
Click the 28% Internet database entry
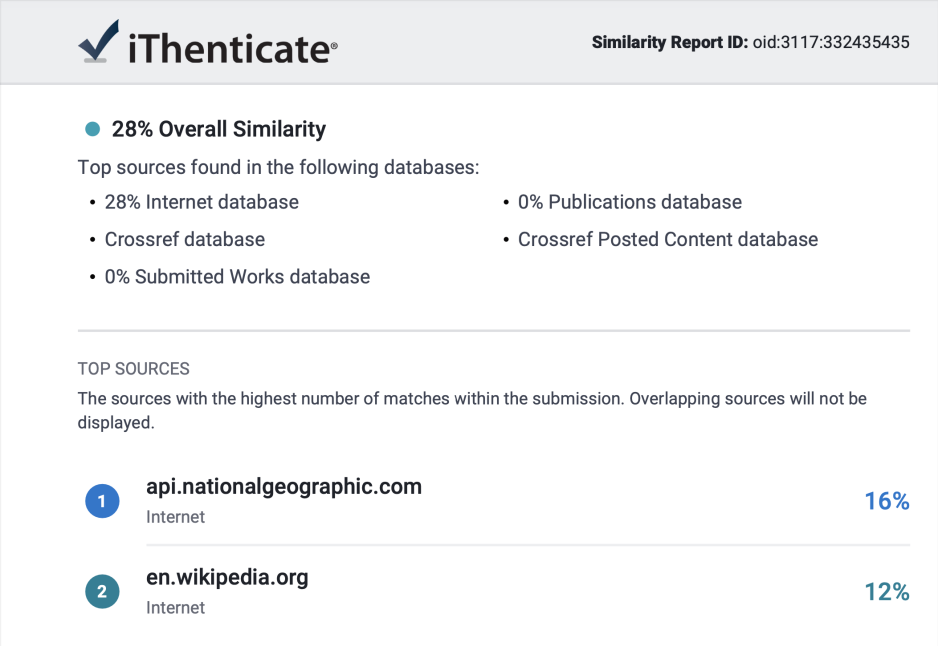(x=202, y=202)
